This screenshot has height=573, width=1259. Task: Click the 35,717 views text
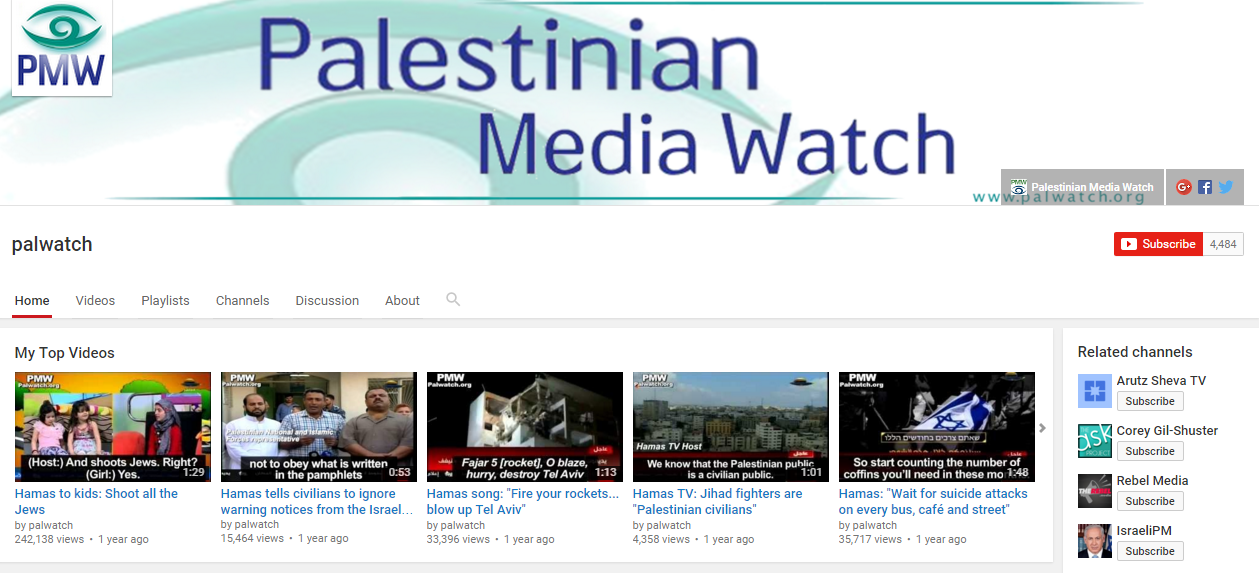870,539
